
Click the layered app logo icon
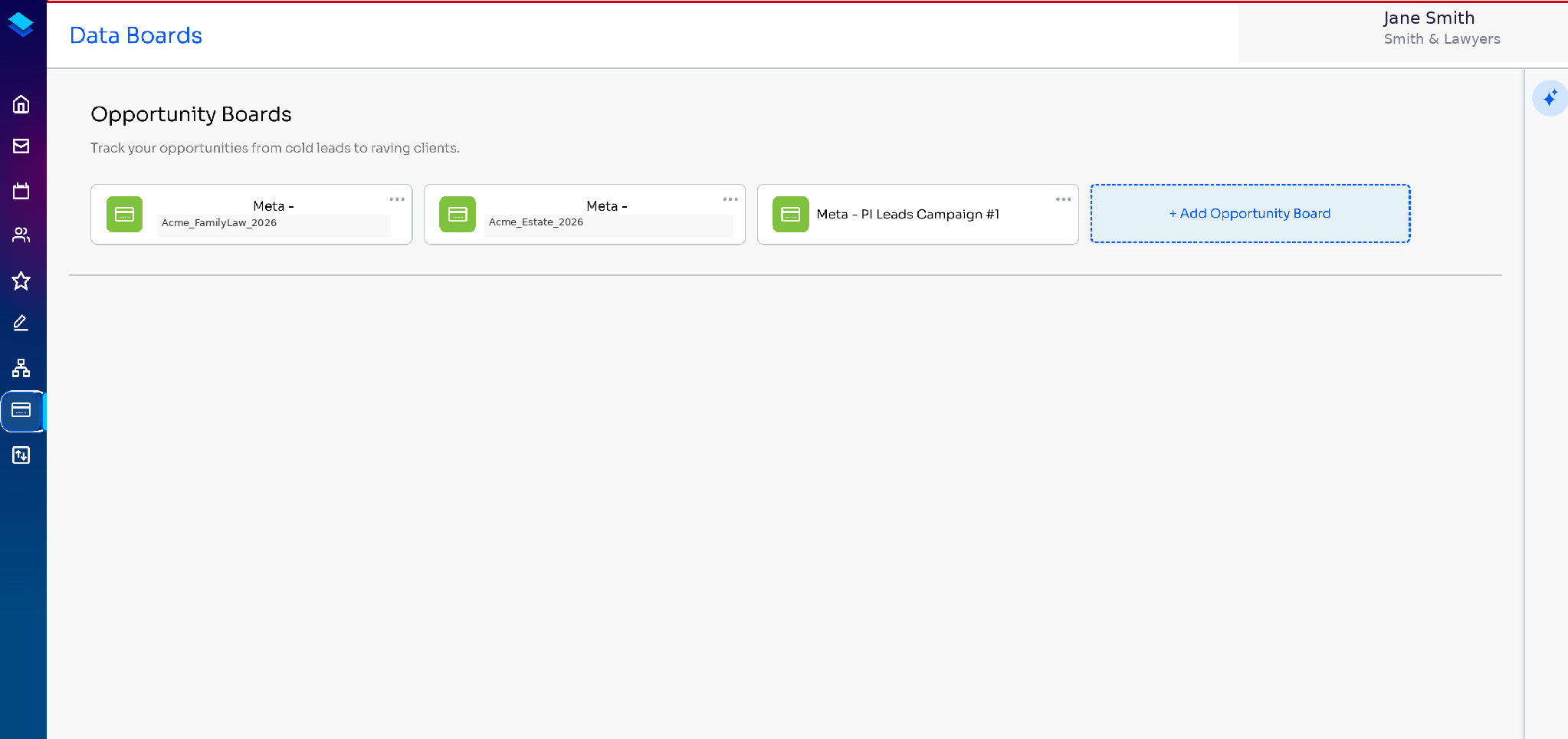21,25
